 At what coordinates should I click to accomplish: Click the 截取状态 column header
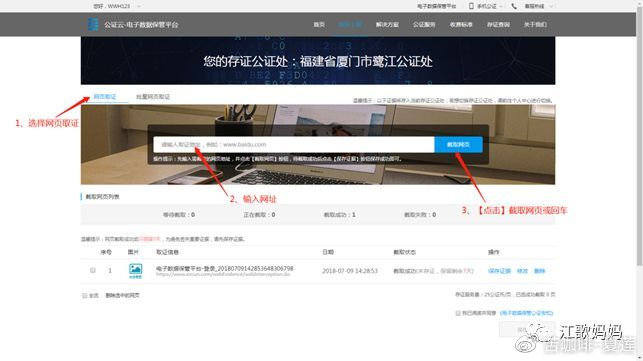pyautogui.click(x=405, y=252)
